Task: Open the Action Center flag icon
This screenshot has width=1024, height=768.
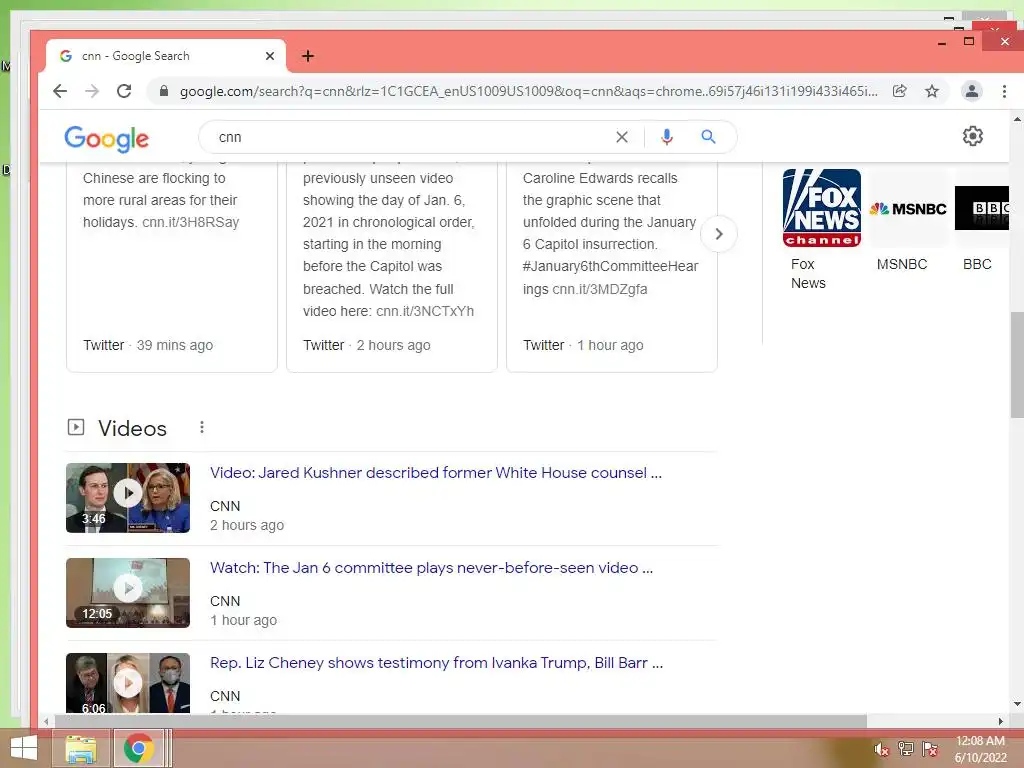Action: tap(930, 749)
